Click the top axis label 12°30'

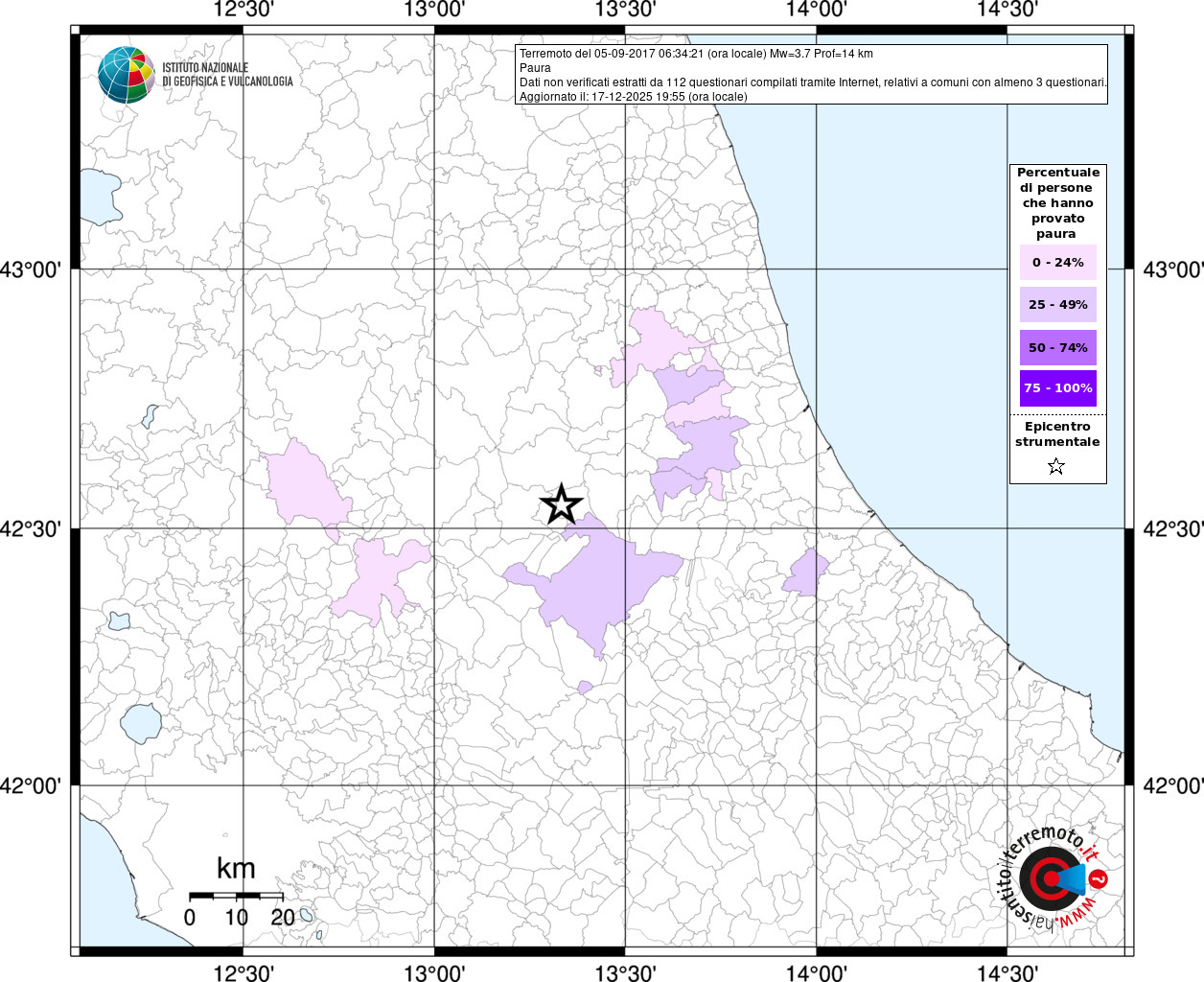(243, 11)
